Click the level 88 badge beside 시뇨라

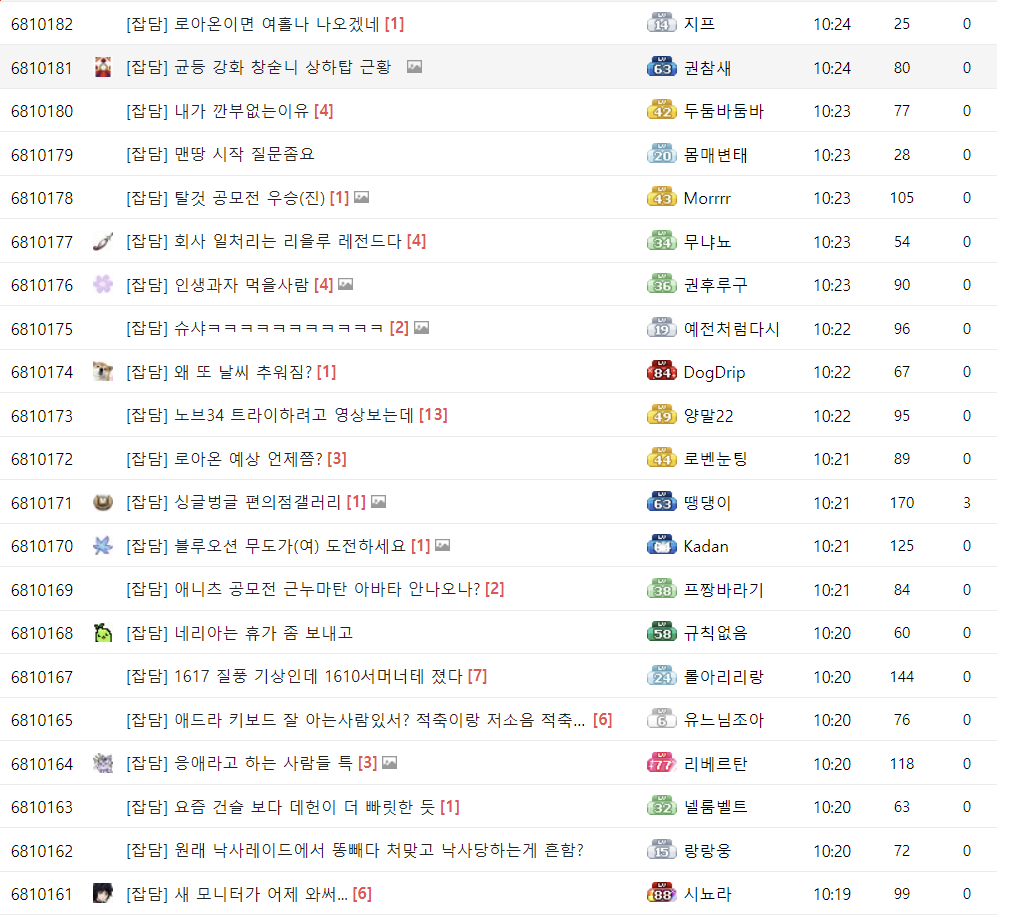(x=662, y=893)
